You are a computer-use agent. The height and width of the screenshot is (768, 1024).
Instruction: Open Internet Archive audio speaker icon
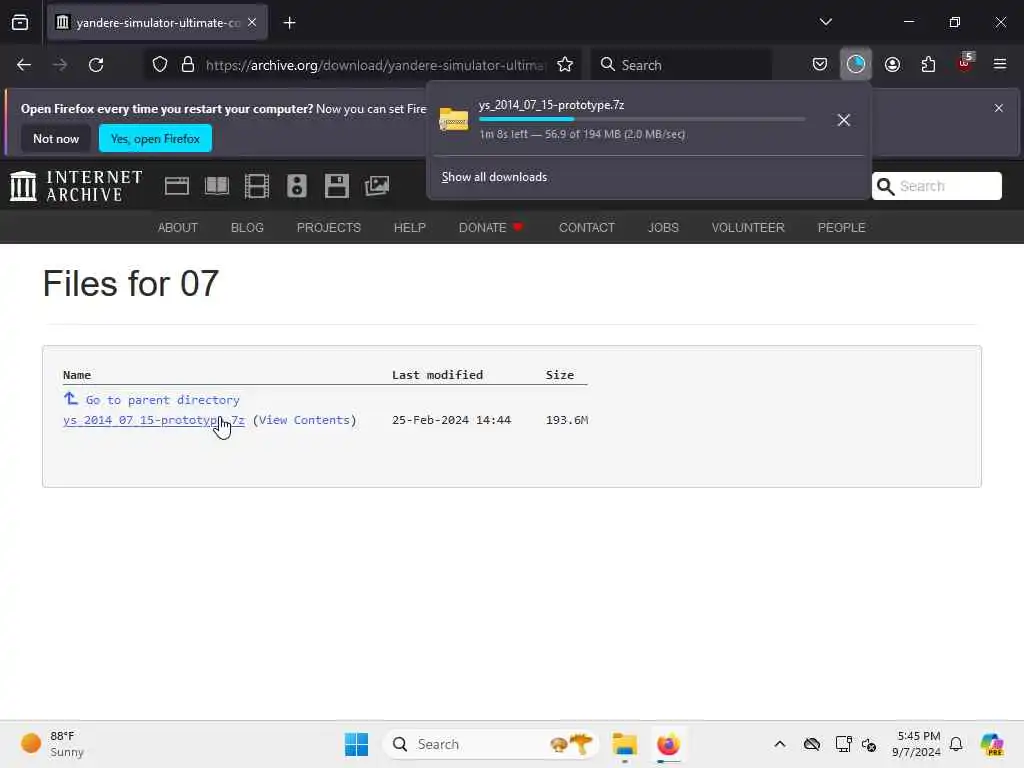[x=296, y=186]
